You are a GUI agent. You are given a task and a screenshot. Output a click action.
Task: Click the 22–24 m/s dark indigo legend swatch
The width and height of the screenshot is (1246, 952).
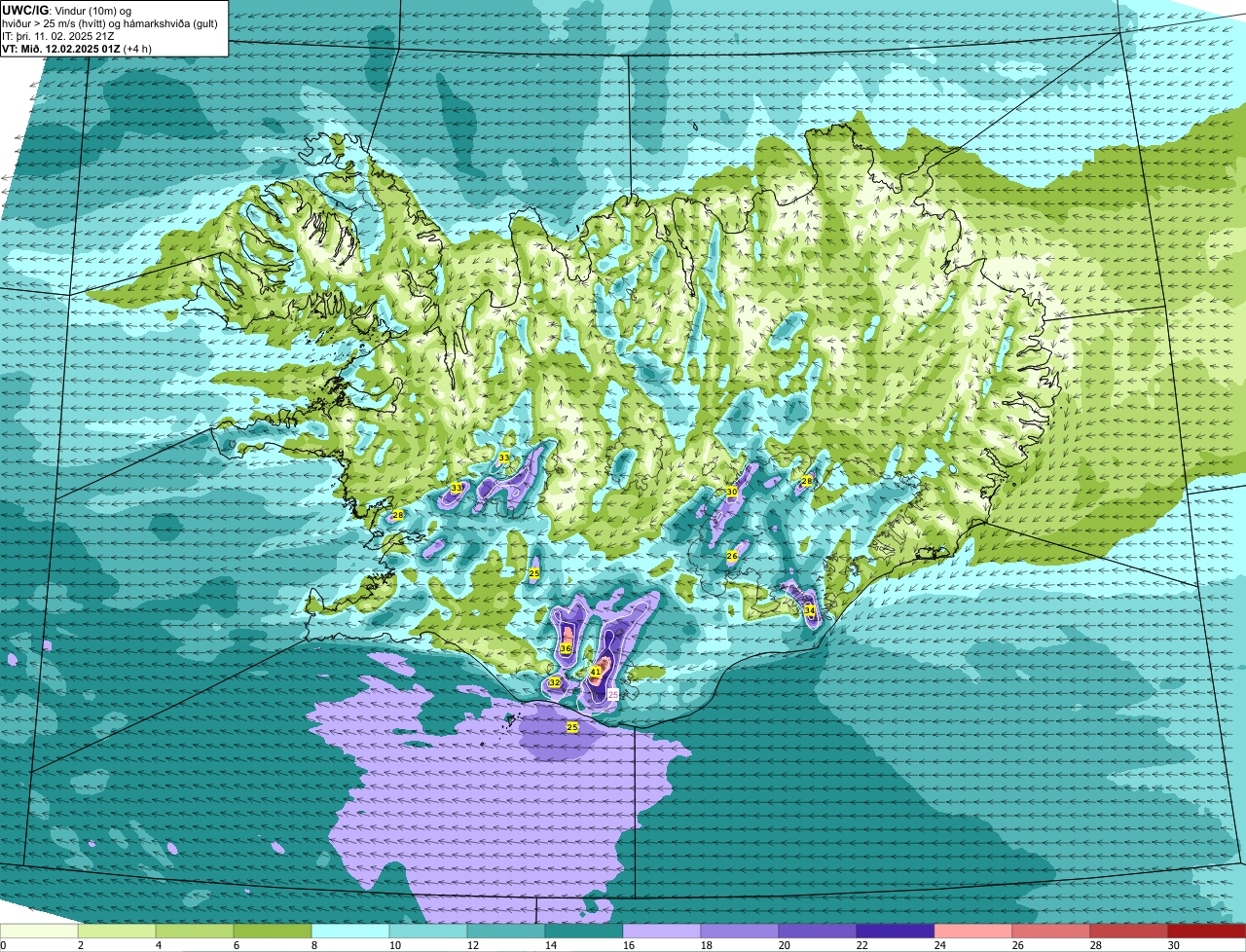[896, 931]
